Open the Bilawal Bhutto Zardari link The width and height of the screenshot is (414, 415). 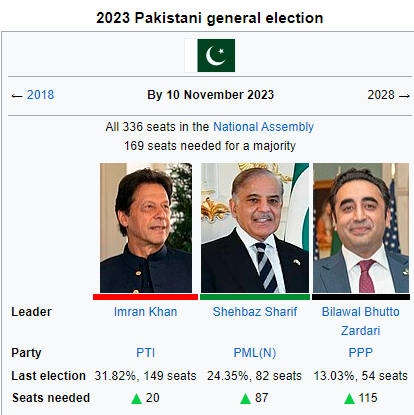[x=361, y=321]
